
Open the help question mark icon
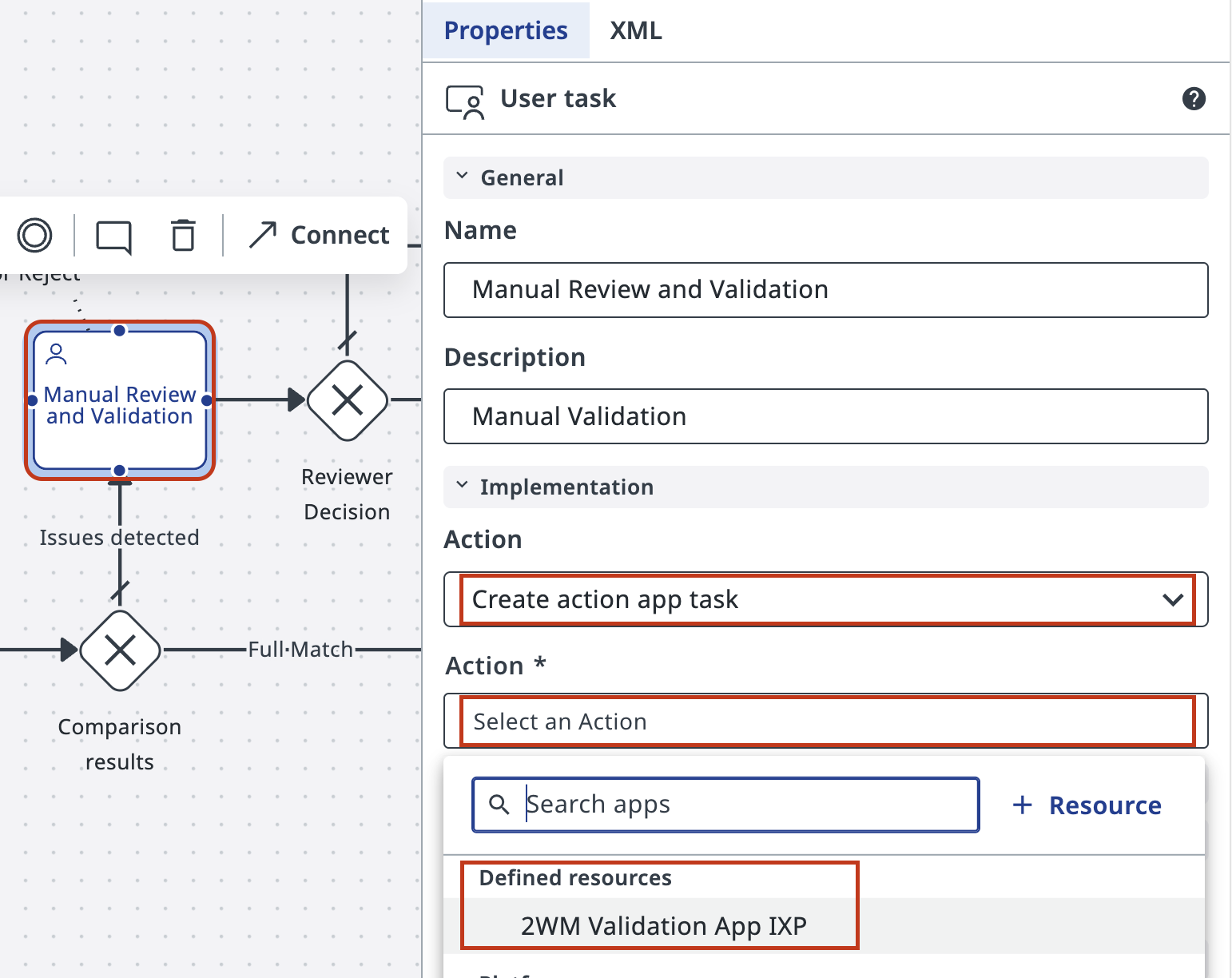pyautogui.click(x=1194, y=99)
